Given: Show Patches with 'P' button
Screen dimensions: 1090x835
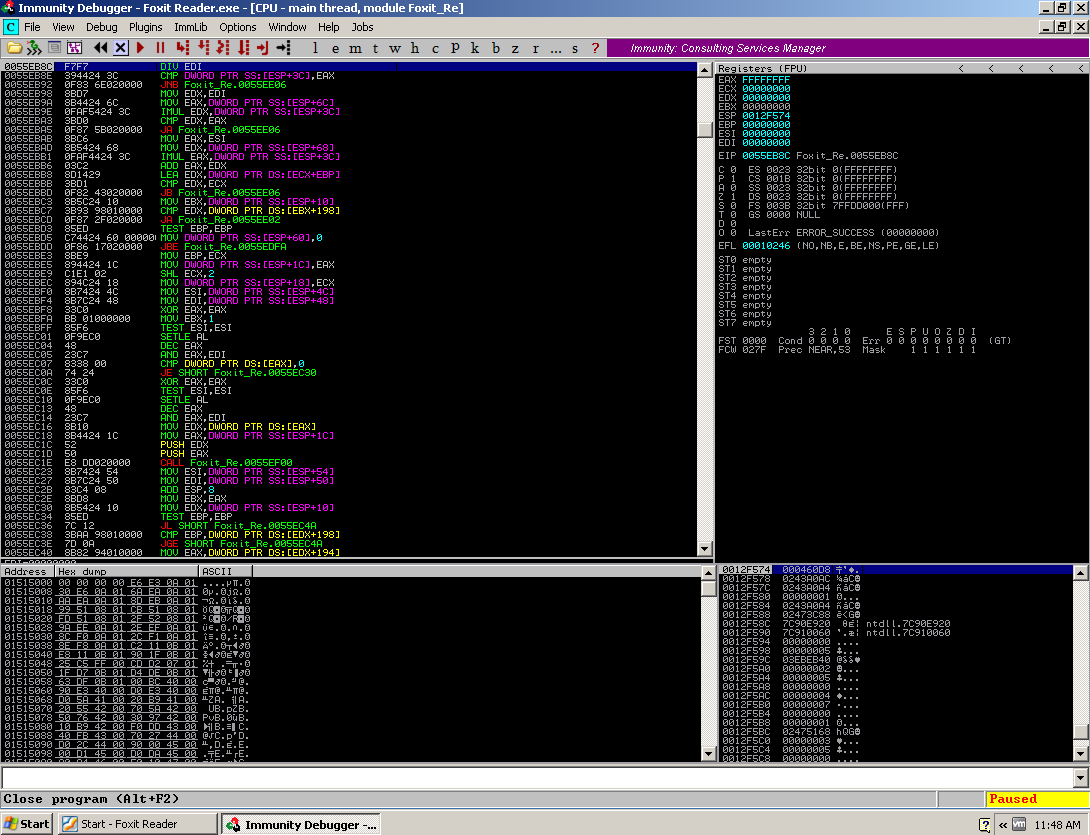Looking at the screenshot, I should click(x=455, y=48).
